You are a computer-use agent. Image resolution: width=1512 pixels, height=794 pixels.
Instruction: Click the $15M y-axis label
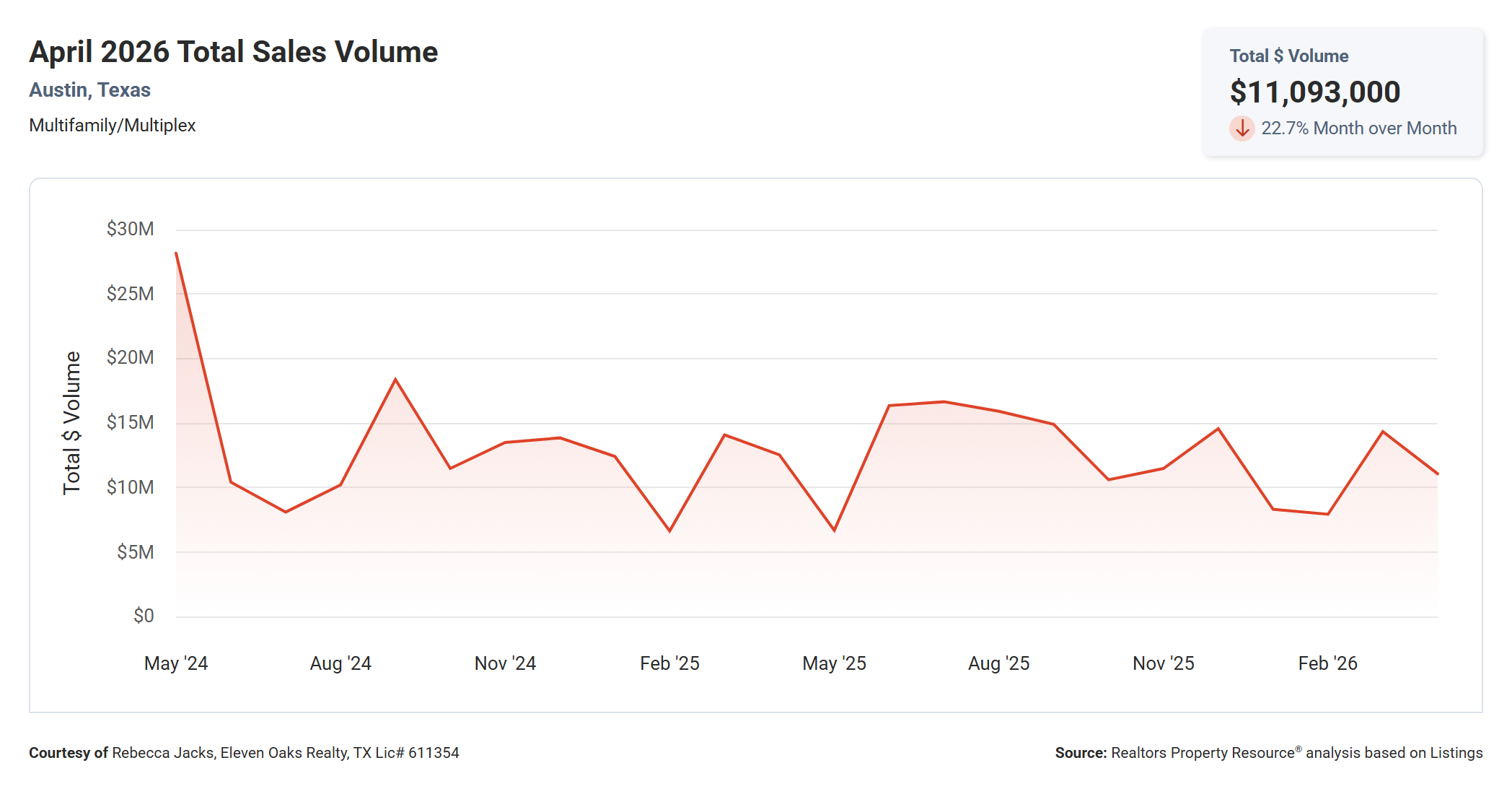(131, 422)
